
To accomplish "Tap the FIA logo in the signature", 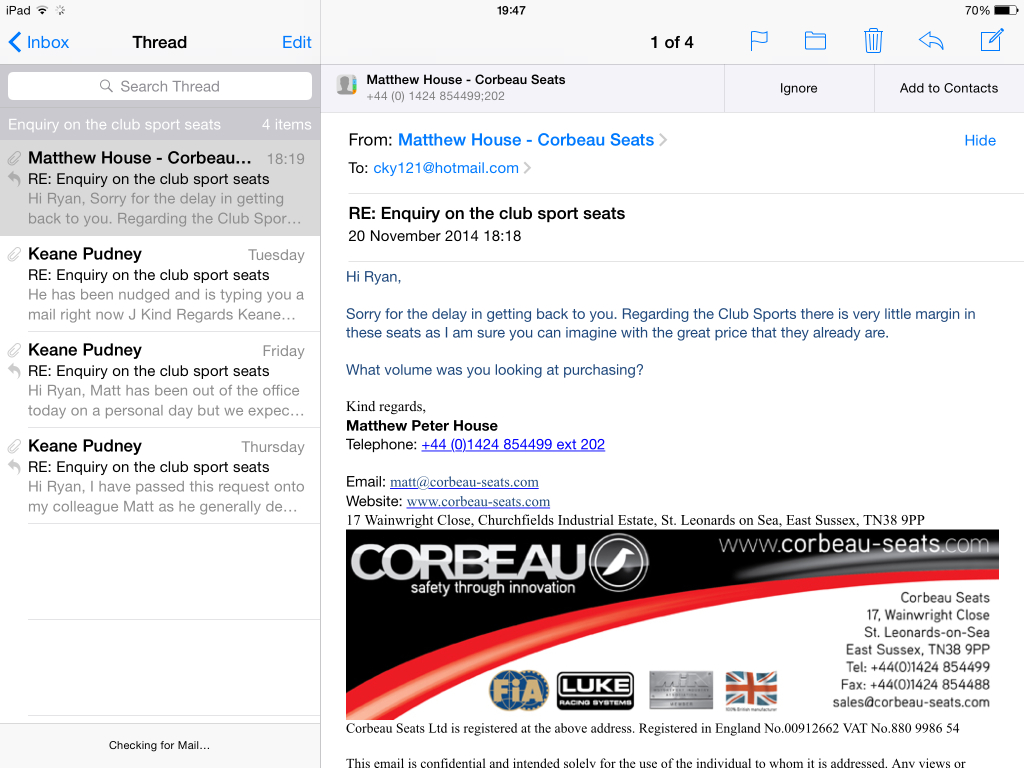I will pos(519,690).
